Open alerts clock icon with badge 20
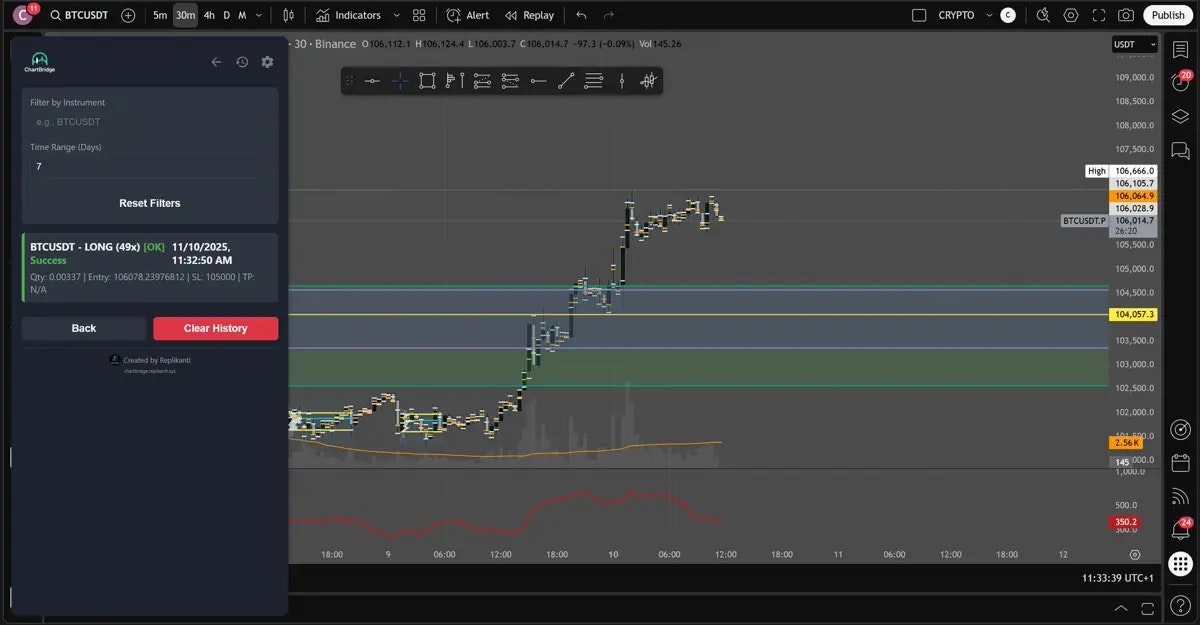Viewport: 1200px width, 625px height. click(x=1180, y=82)
